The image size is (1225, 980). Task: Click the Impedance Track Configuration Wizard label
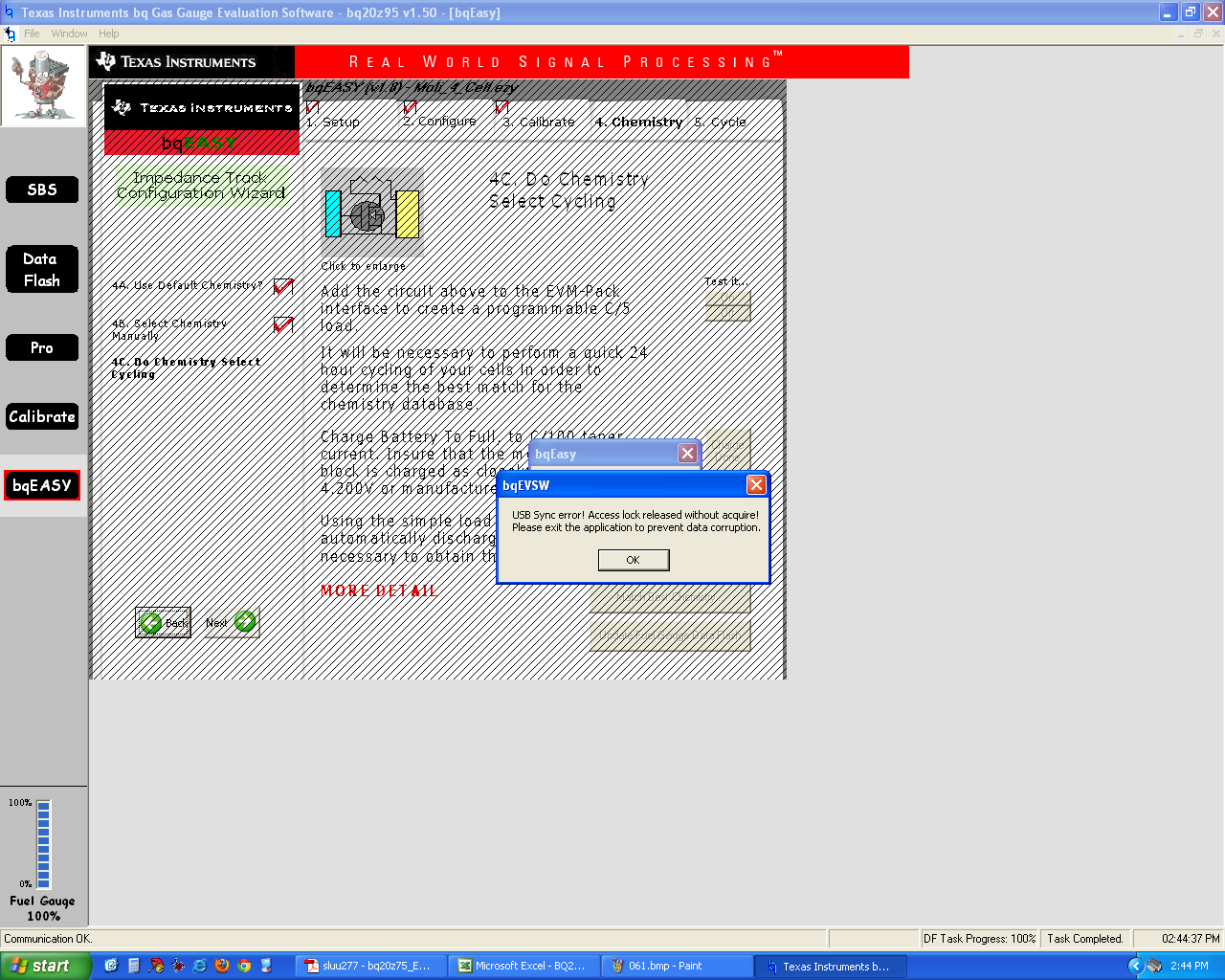click(x=201, y=185)
